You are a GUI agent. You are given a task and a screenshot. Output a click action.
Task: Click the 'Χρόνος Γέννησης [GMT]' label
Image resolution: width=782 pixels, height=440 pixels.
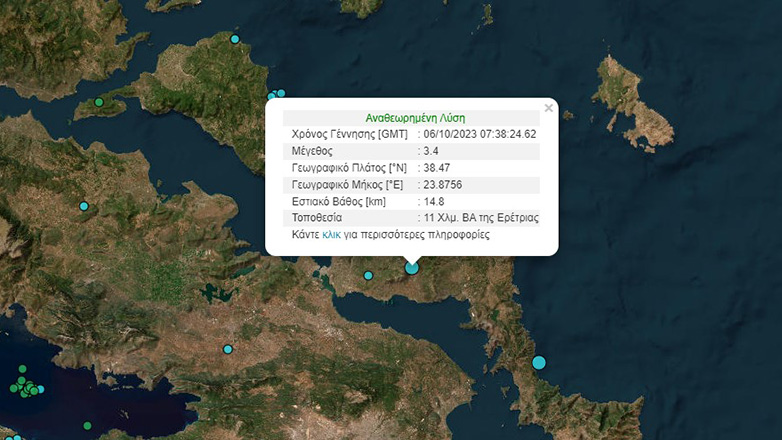tap(349, 134)
